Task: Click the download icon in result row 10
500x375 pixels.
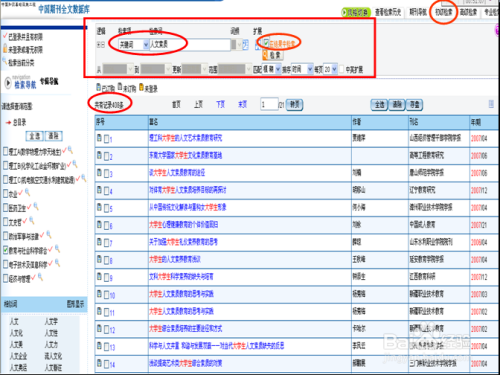Action: click(x=99, y=294)
